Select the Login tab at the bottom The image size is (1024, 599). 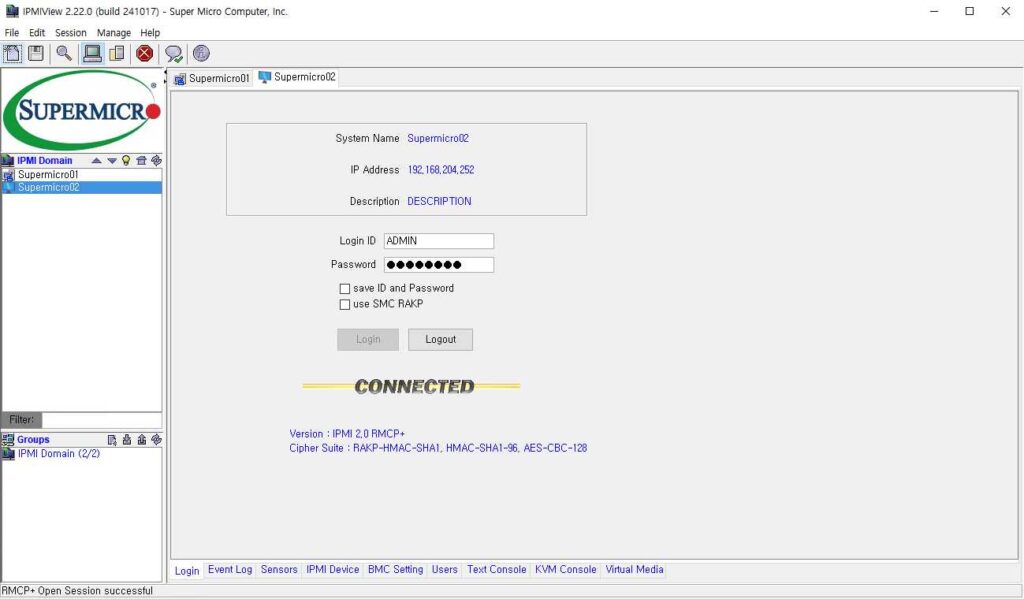pyautogui.click(x=187, y=570)
